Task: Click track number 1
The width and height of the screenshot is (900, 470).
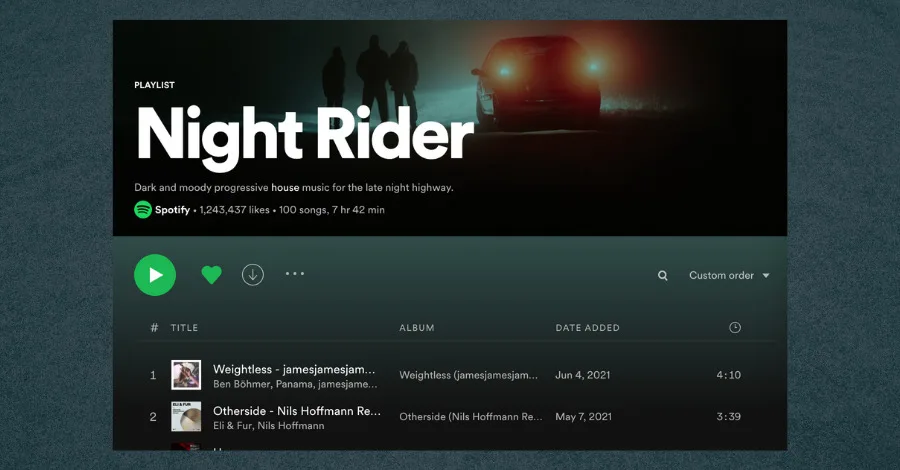Action: click(153, 375)
